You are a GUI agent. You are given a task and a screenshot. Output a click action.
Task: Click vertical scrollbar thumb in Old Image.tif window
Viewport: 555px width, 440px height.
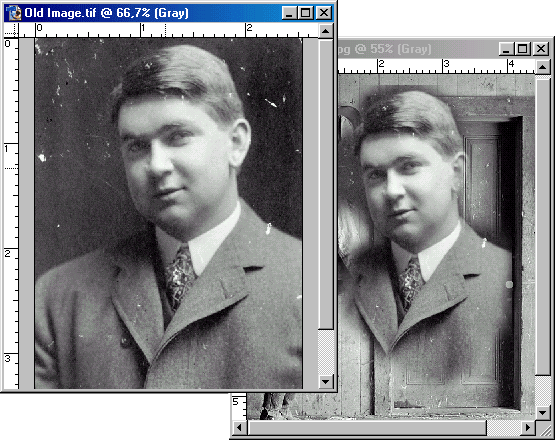(326, 184)
